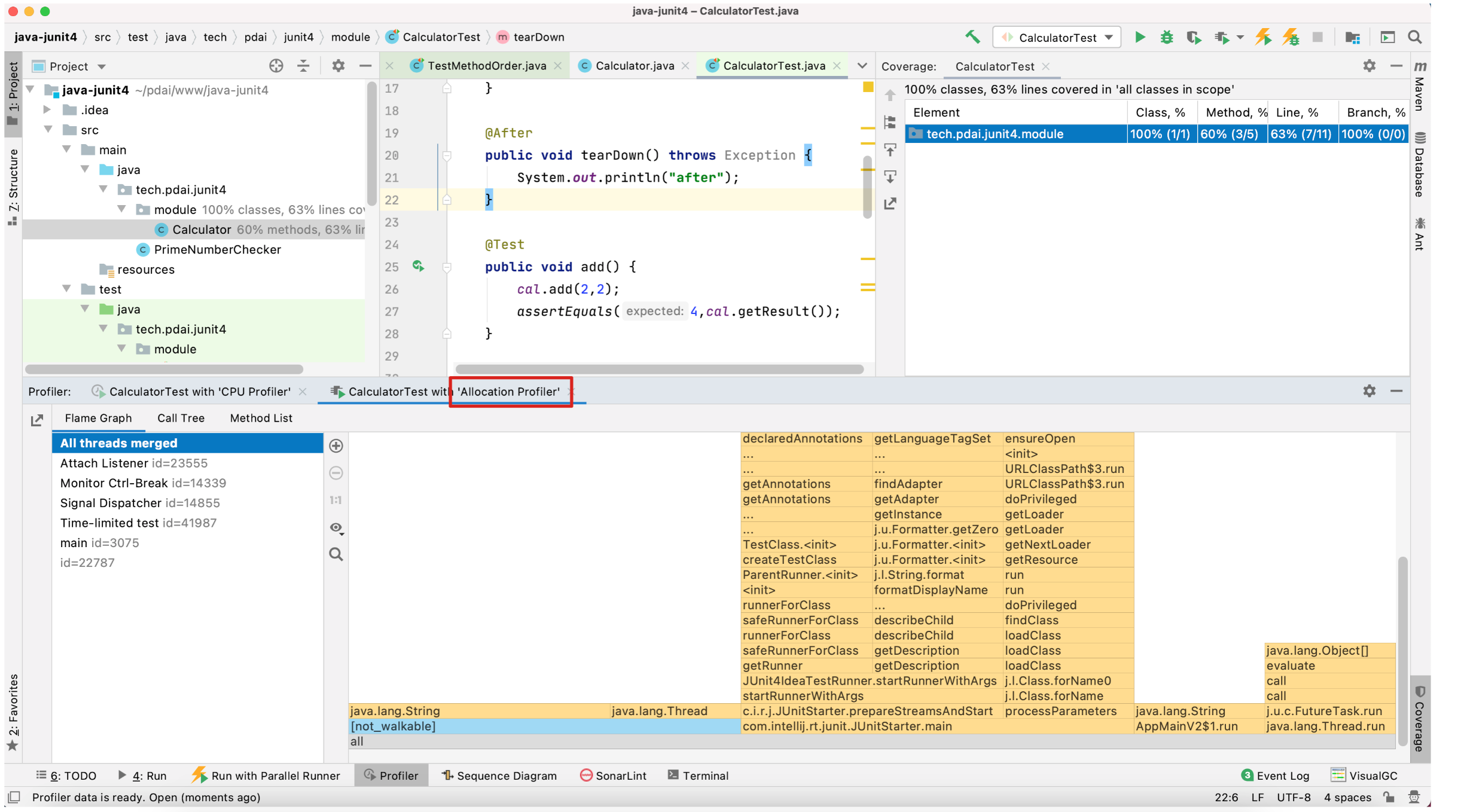The image size is (1458, 812).
Task: Switch to the CPU Profiler tab
Action: click(x=195, y=391)
